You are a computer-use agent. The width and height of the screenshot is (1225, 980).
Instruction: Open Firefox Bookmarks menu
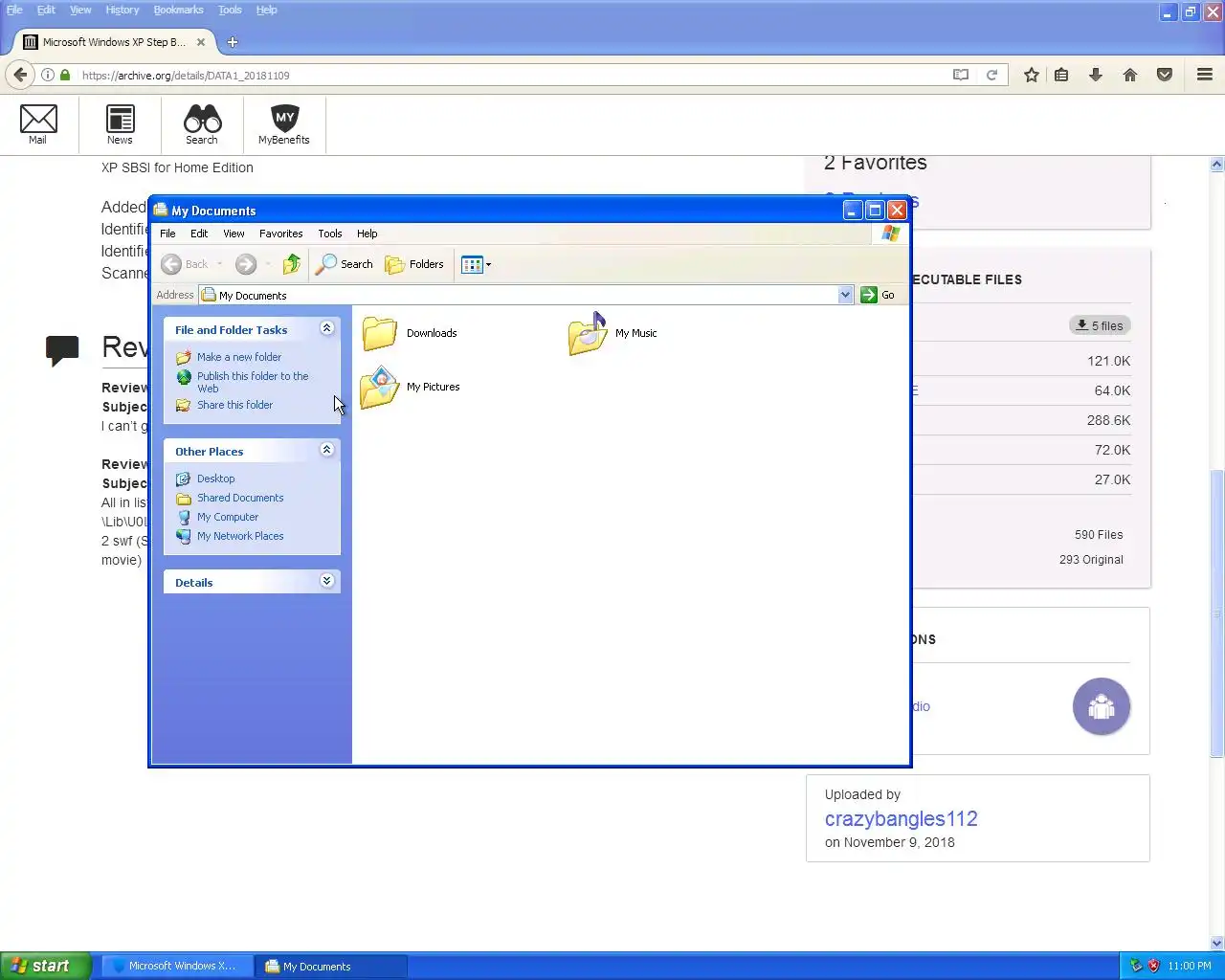178,10
